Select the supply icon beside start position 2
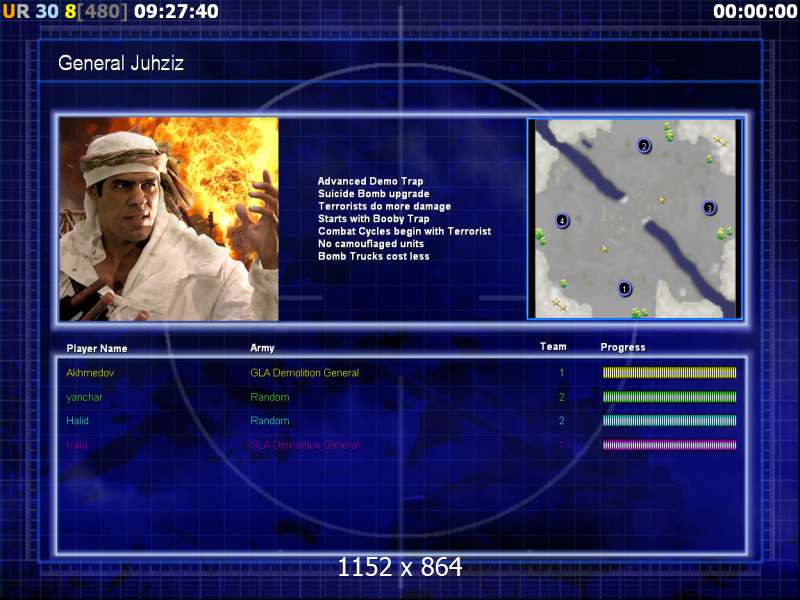This screenshot has height=600, width=800. click(668, 131)
